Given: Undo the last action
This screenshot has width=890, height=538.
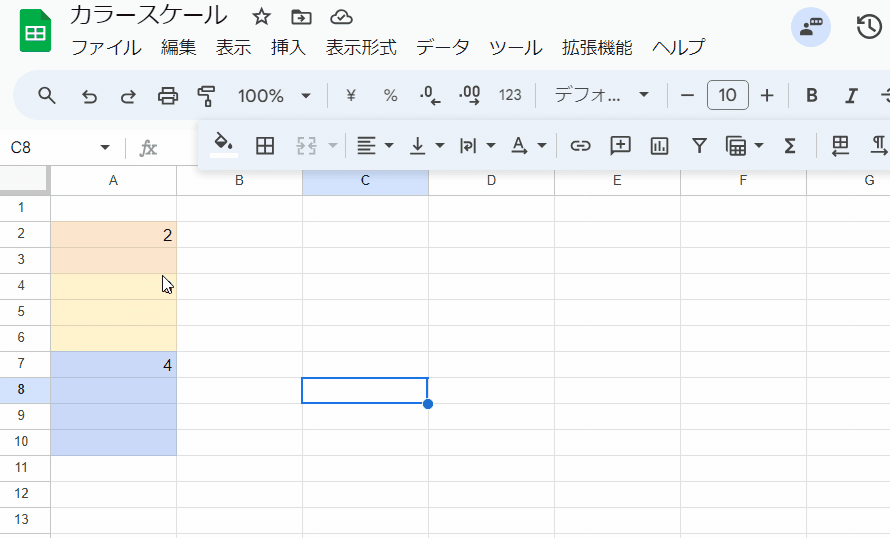Looking at the screenshot, I should (89, 96).
